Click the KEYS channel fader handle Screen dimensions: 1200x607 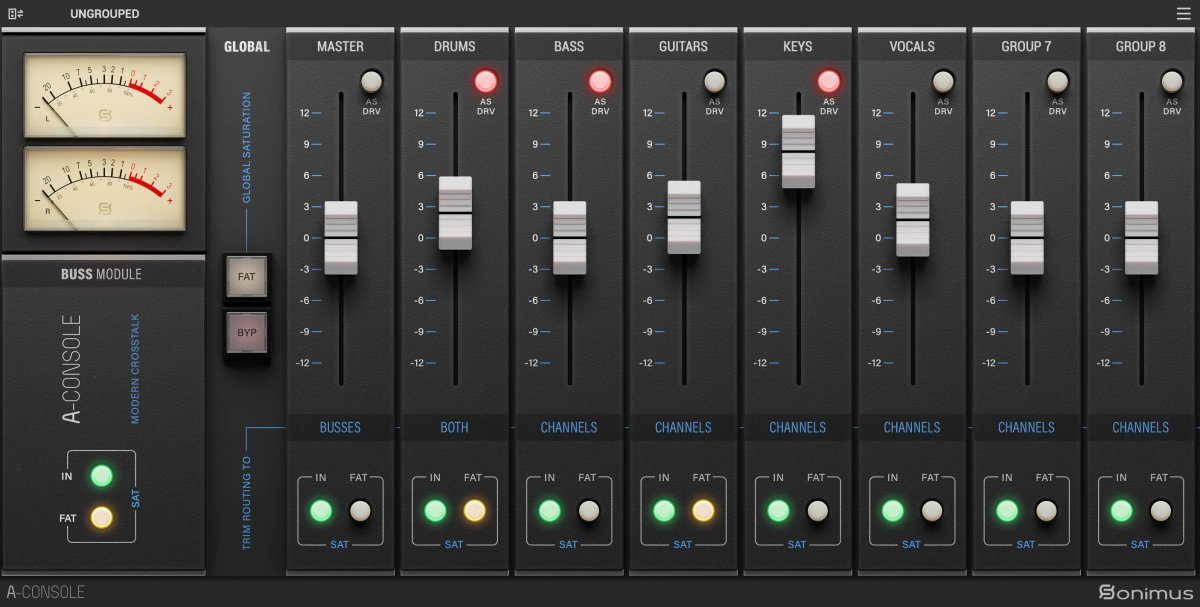coord(798,151)
